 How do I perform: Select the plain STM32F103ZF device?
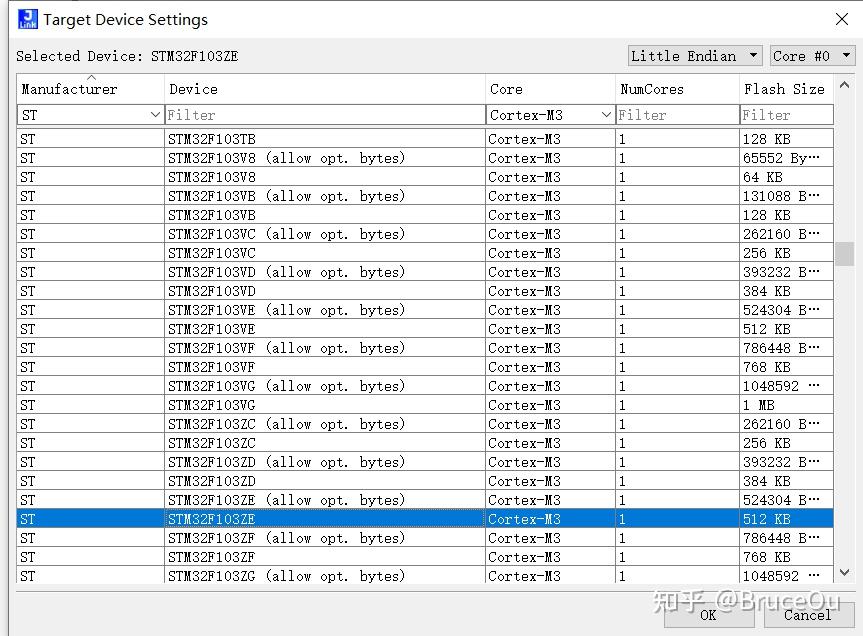pos(425,556)
